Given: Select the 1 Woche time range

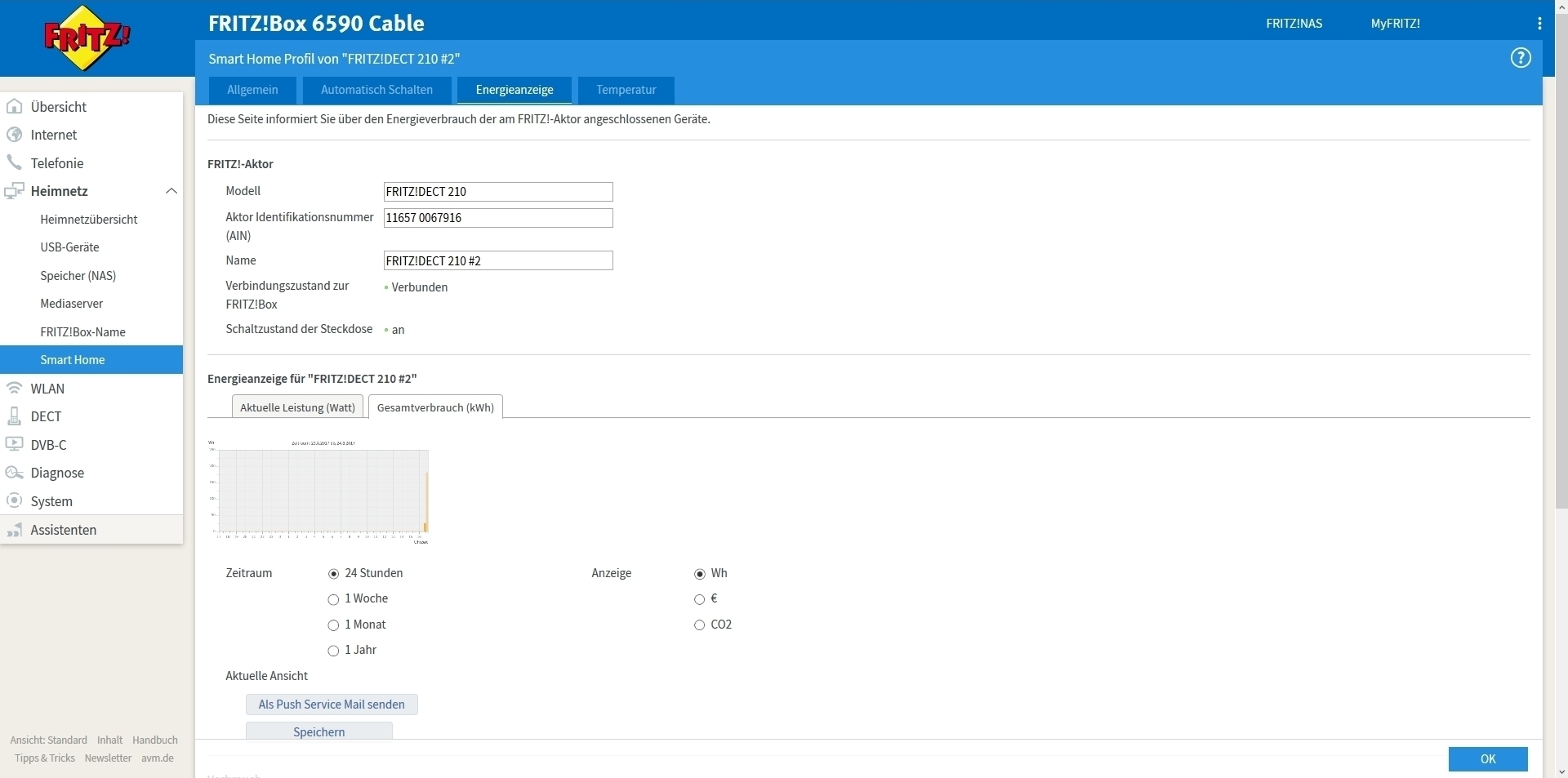Looking at the screenshot, I should tap(333, 599).
